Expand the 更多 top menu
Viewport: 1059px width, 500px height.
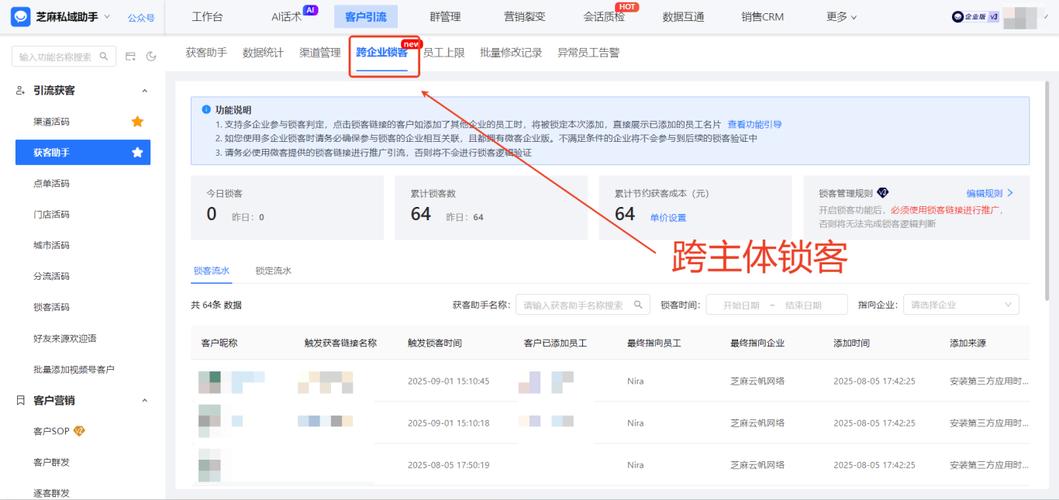tap(841, 17)
